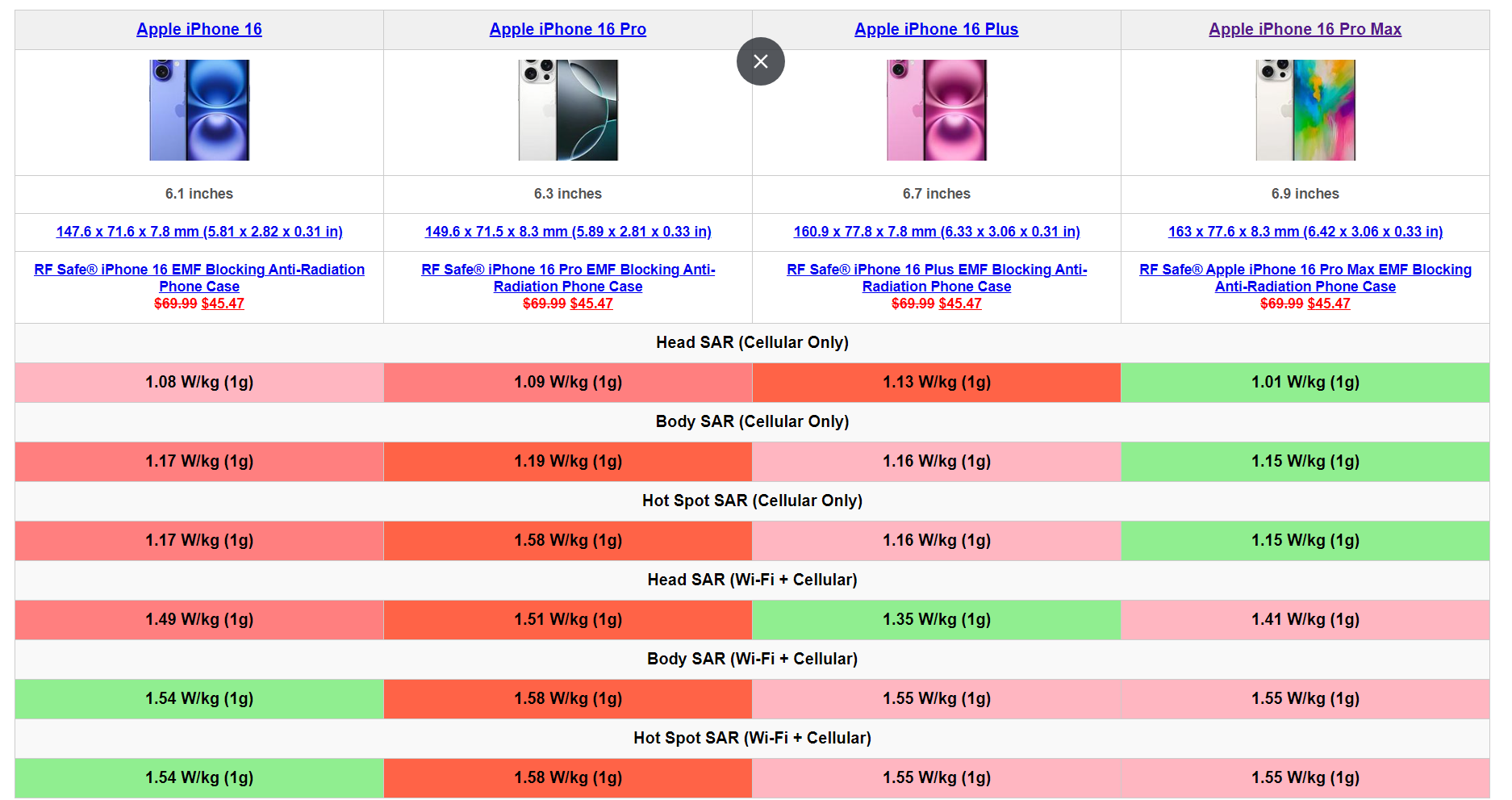This screenshot has height=800, width=1512.
Task: Click the silver iPhone 16 Pro thumbnail
Action: [567, 110]
